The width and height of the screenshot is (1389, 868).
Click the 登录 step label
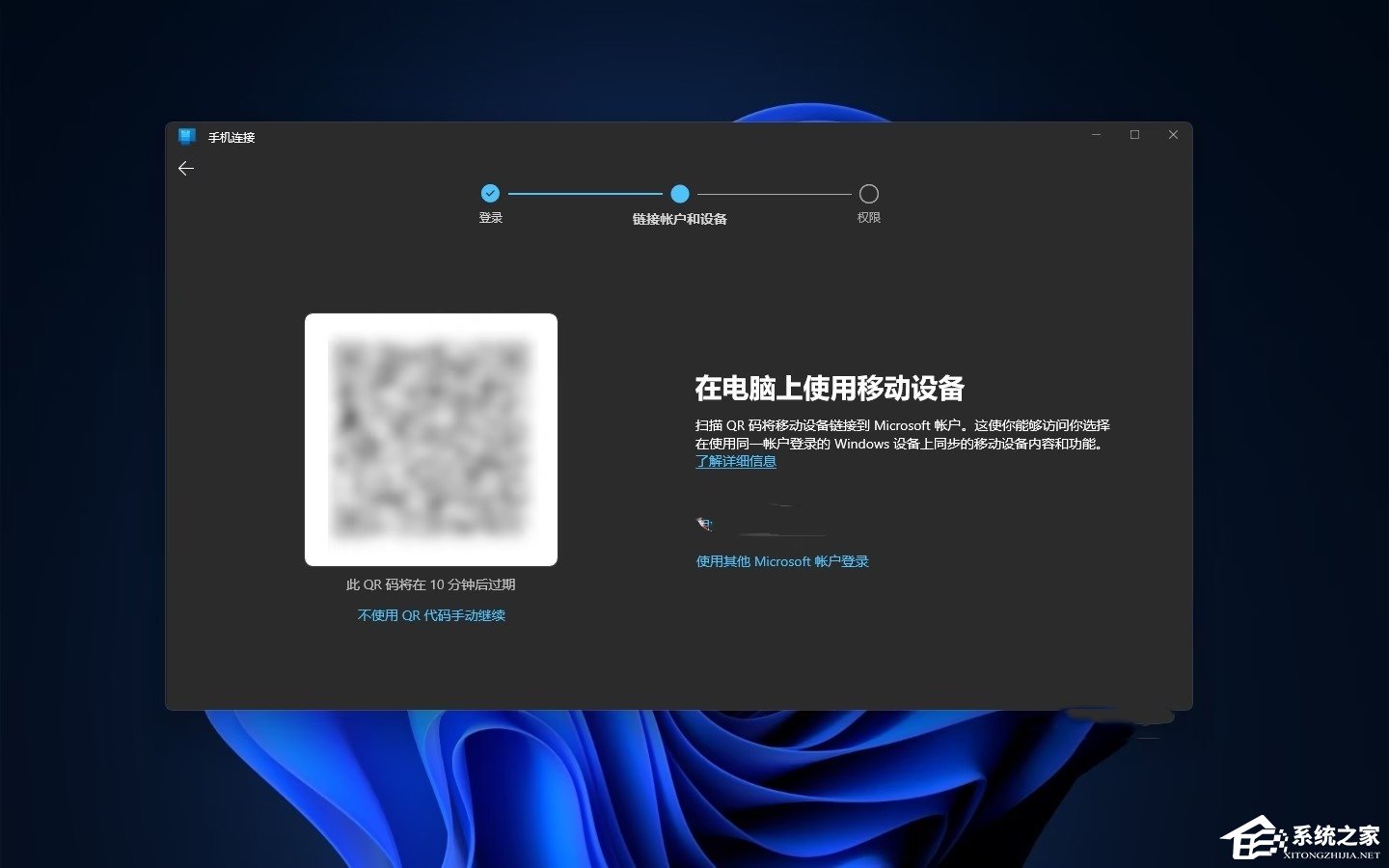pos(491,218)
